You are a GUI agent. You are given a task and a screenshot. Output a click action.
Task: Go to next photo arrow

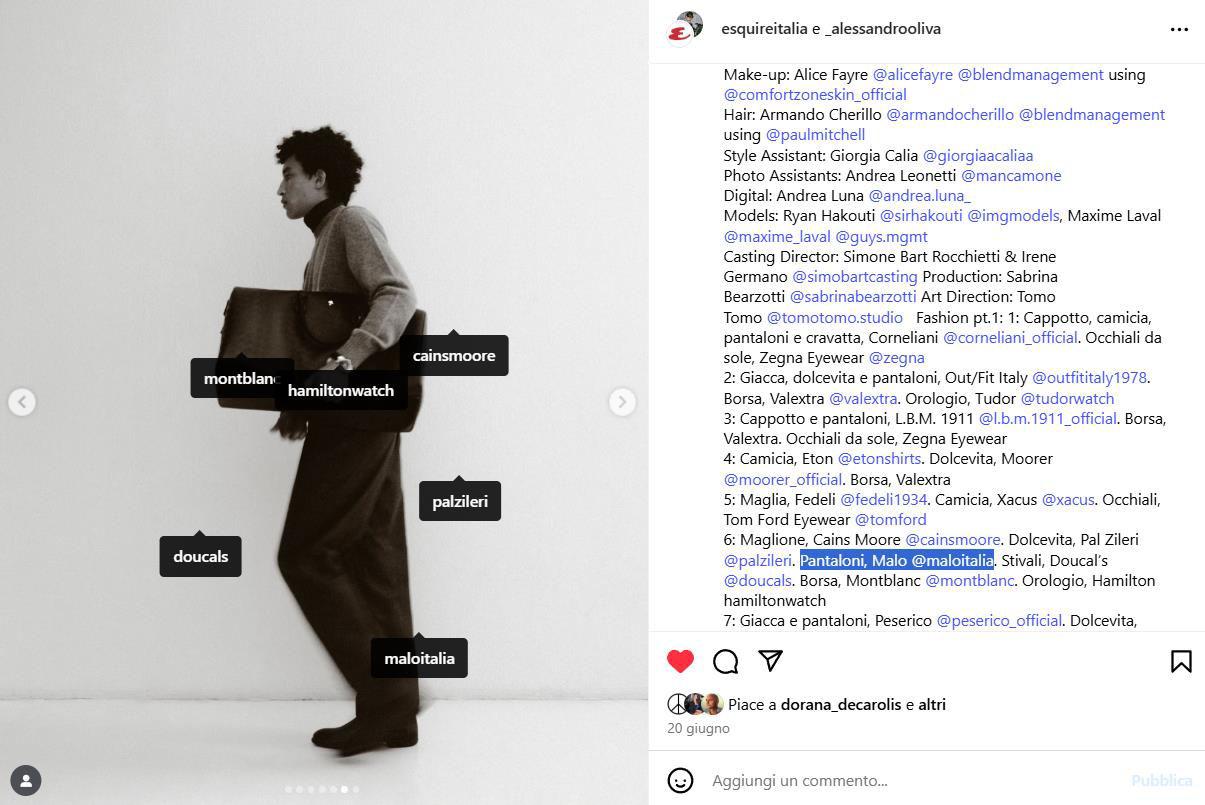[x=622, y=402]
